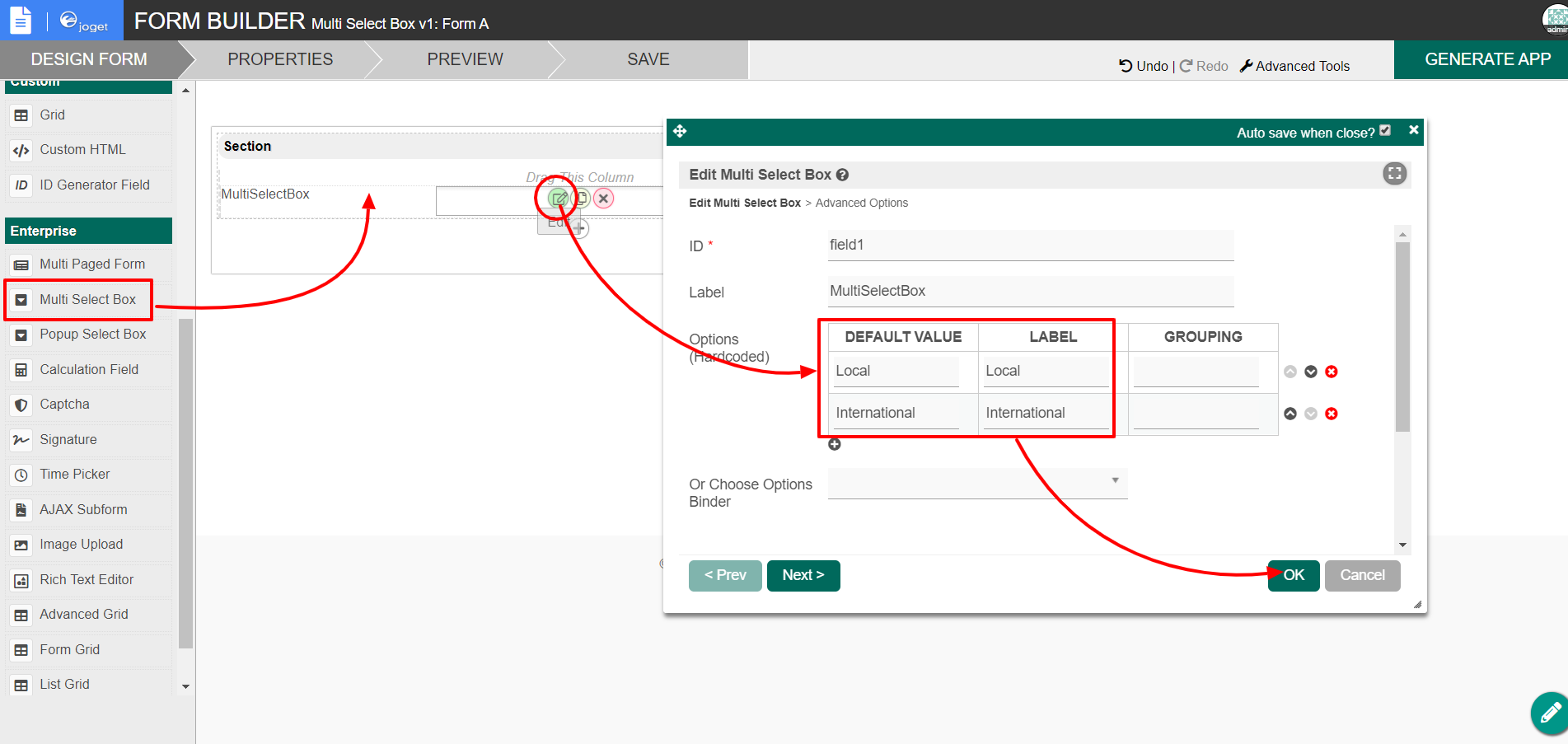1568x744 pixels.
Task: Click the green edit icon on MultiSelectBox field
Action: 559,199
